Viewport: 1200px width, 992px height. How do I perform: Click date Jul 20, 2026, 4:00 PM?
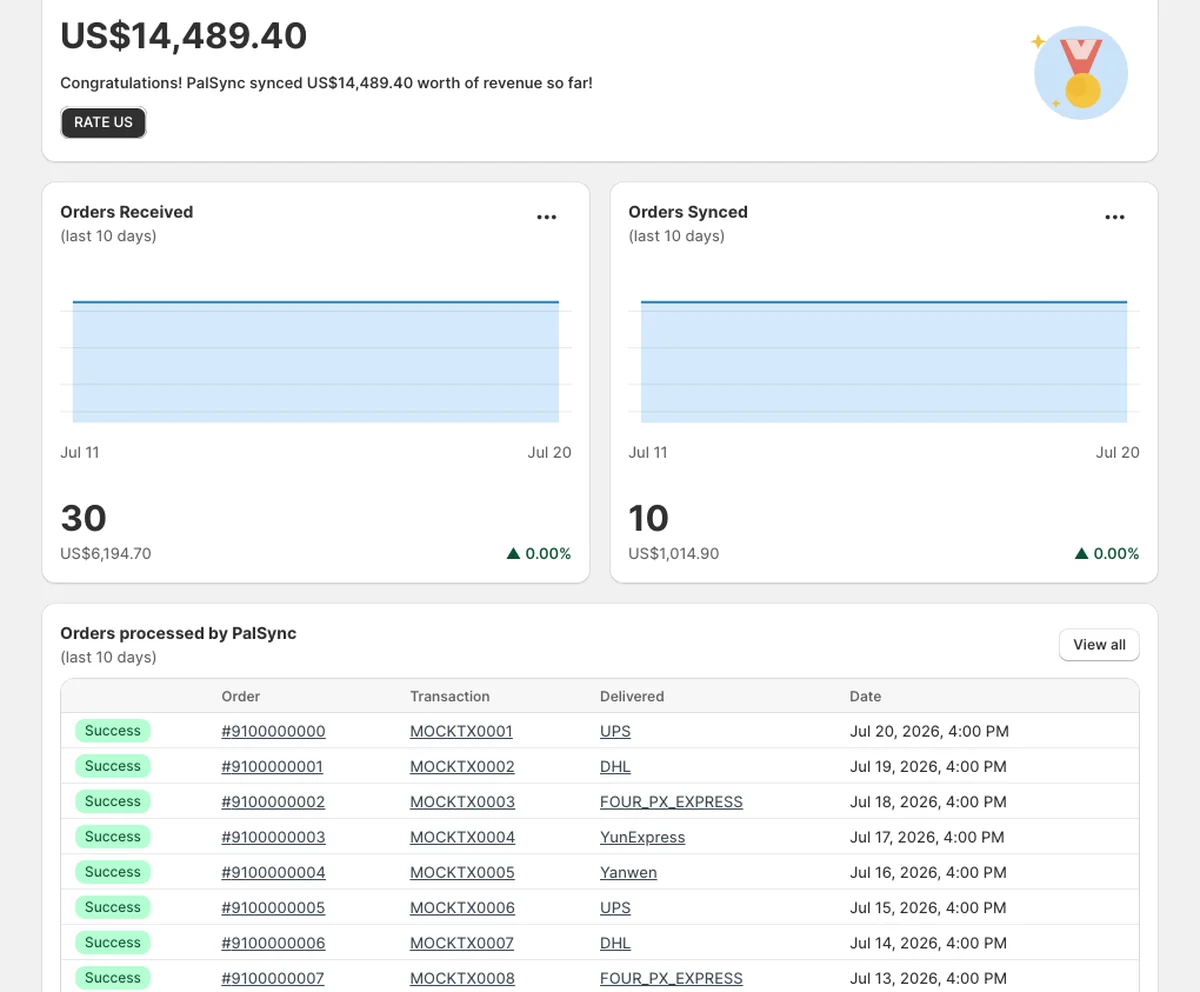(x=929, y=731)
